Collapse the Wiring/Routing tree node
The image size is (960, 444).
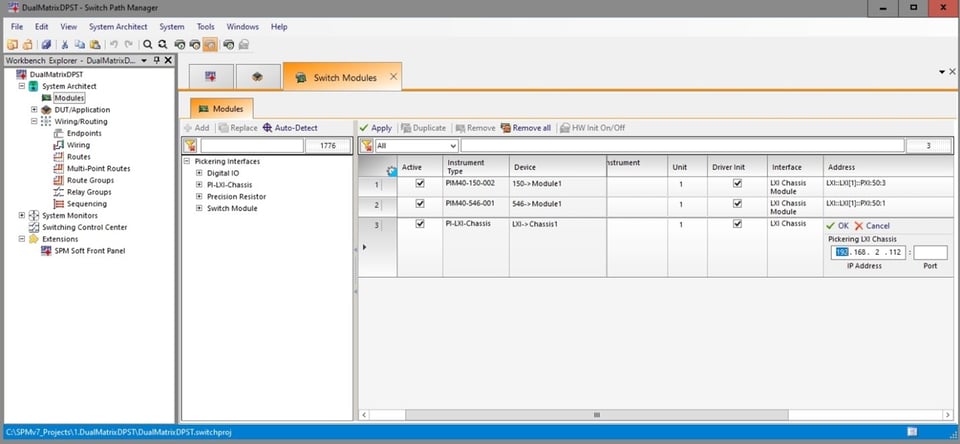click(34, 121)
